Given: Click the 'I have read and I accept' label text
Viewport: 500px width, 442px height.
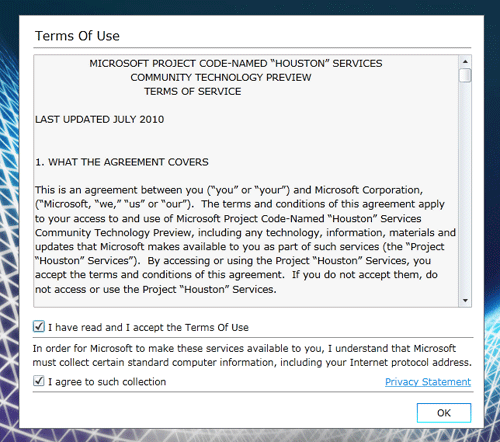Looking at the screenshot, I should pyautogui.click(x=148, y=327).
